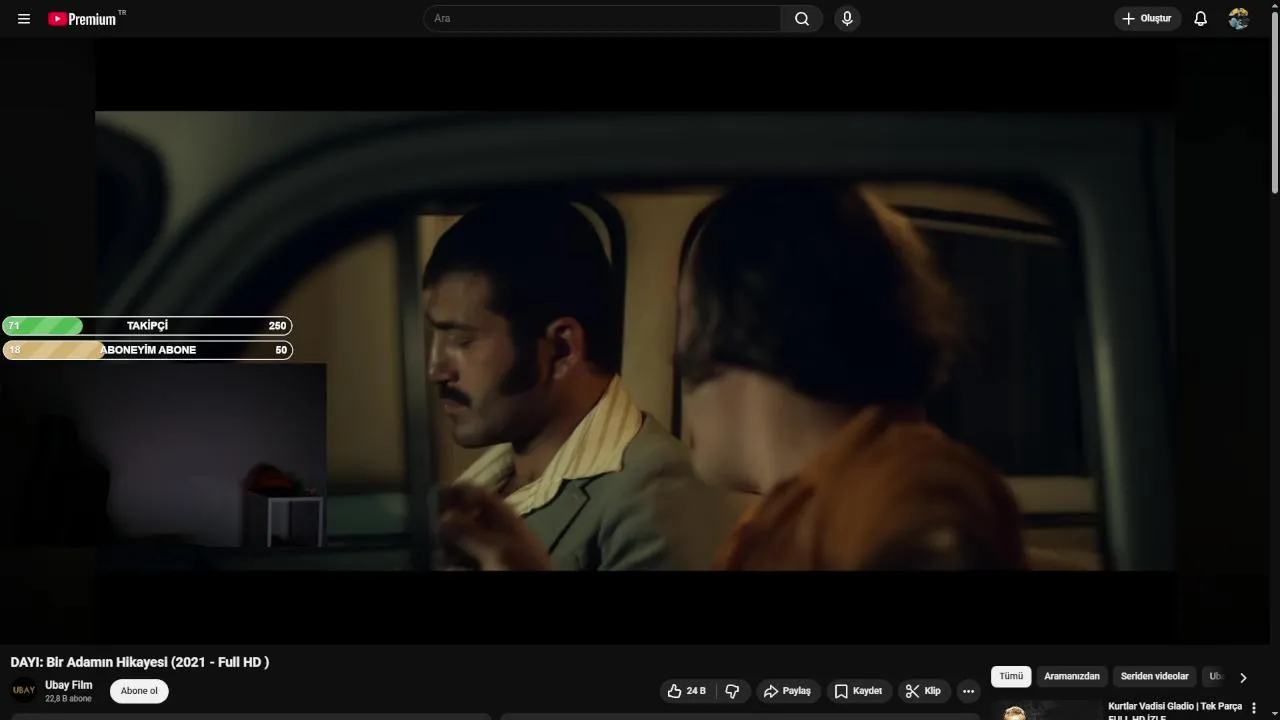The height and width of the screenshot is (720, 1280).
Task: Like the video with thumbs-up 24 B
Action: [x=687, y=691]
